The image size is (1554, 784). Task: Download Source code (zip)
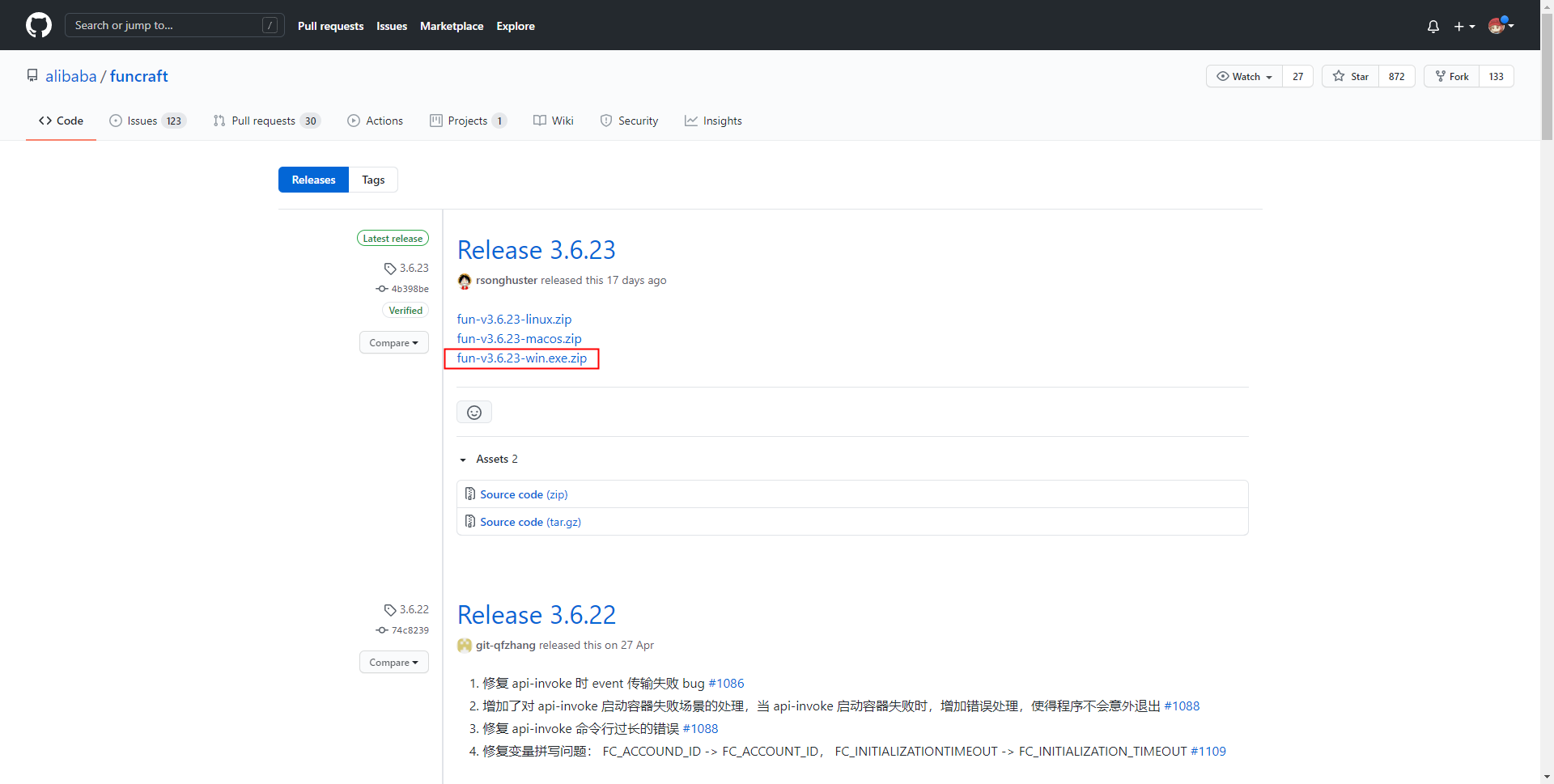pyautogui.click(x=524, y=494)
